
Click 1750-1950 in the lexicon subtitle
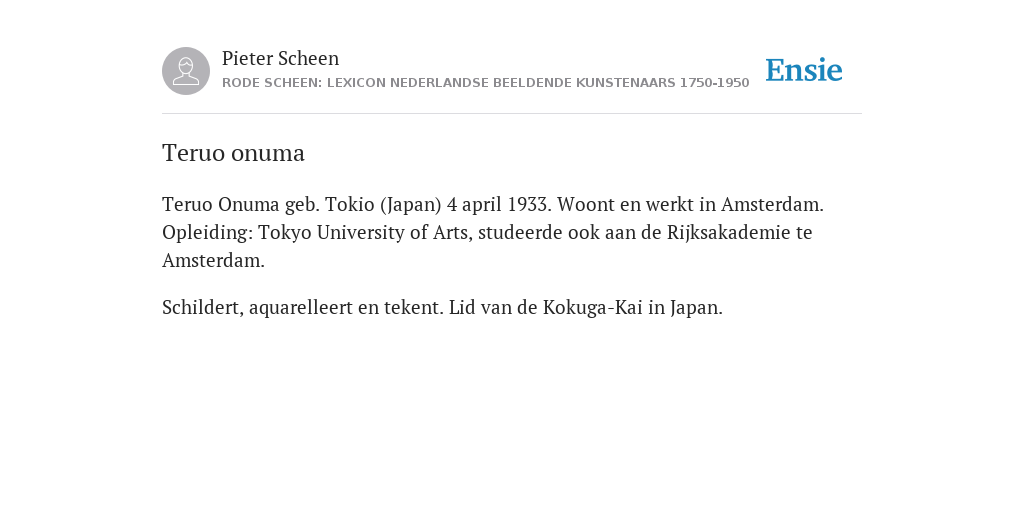coord(714,83)
